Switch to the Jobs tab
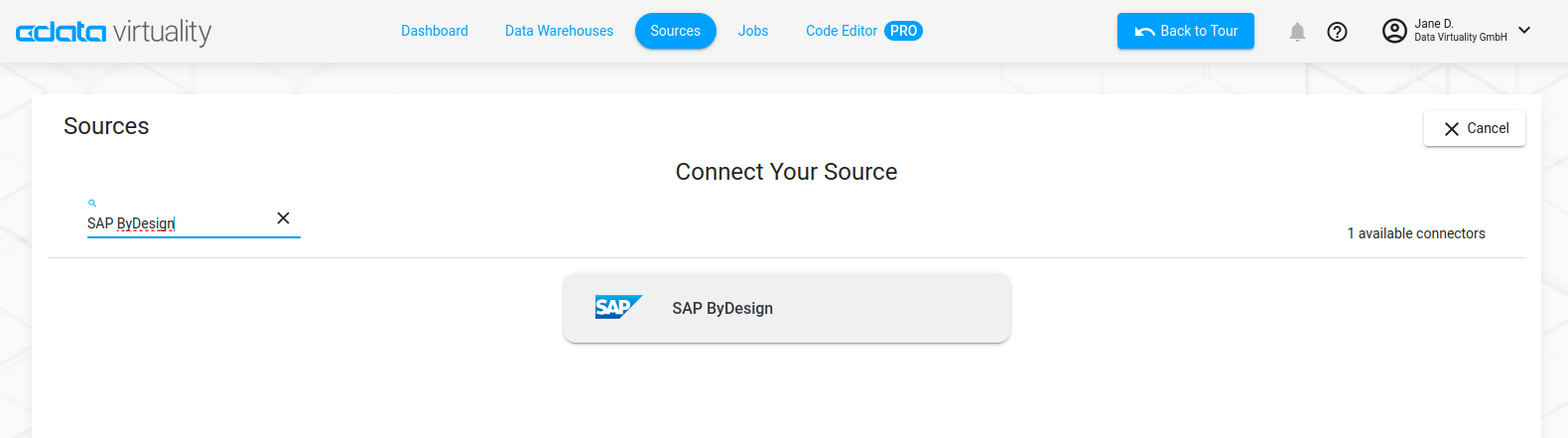Screen dimensions: 1568x438 [752, 31]
